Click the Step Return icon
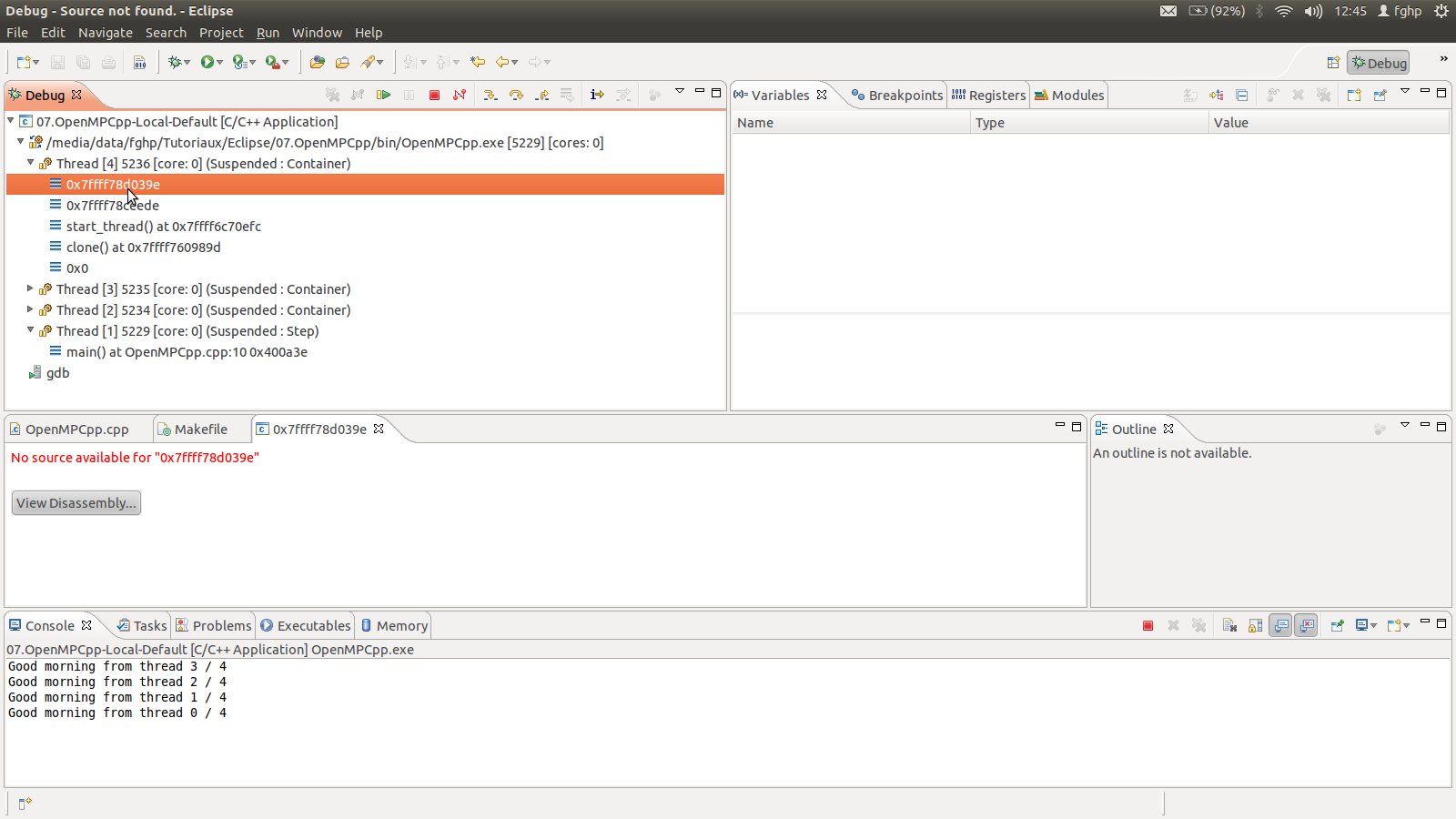 point(541,95)
